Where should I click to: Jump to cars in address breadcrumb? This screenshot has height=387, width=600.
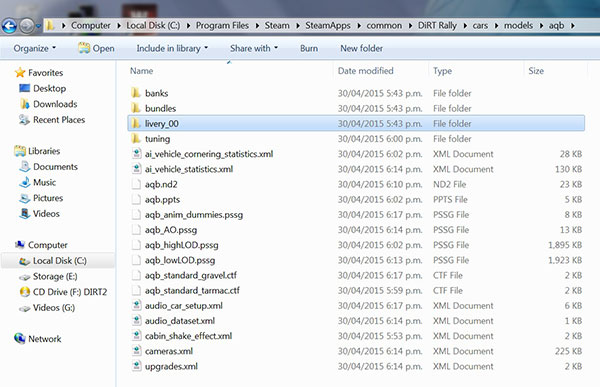pyautogui.click(x=480, y=26)
